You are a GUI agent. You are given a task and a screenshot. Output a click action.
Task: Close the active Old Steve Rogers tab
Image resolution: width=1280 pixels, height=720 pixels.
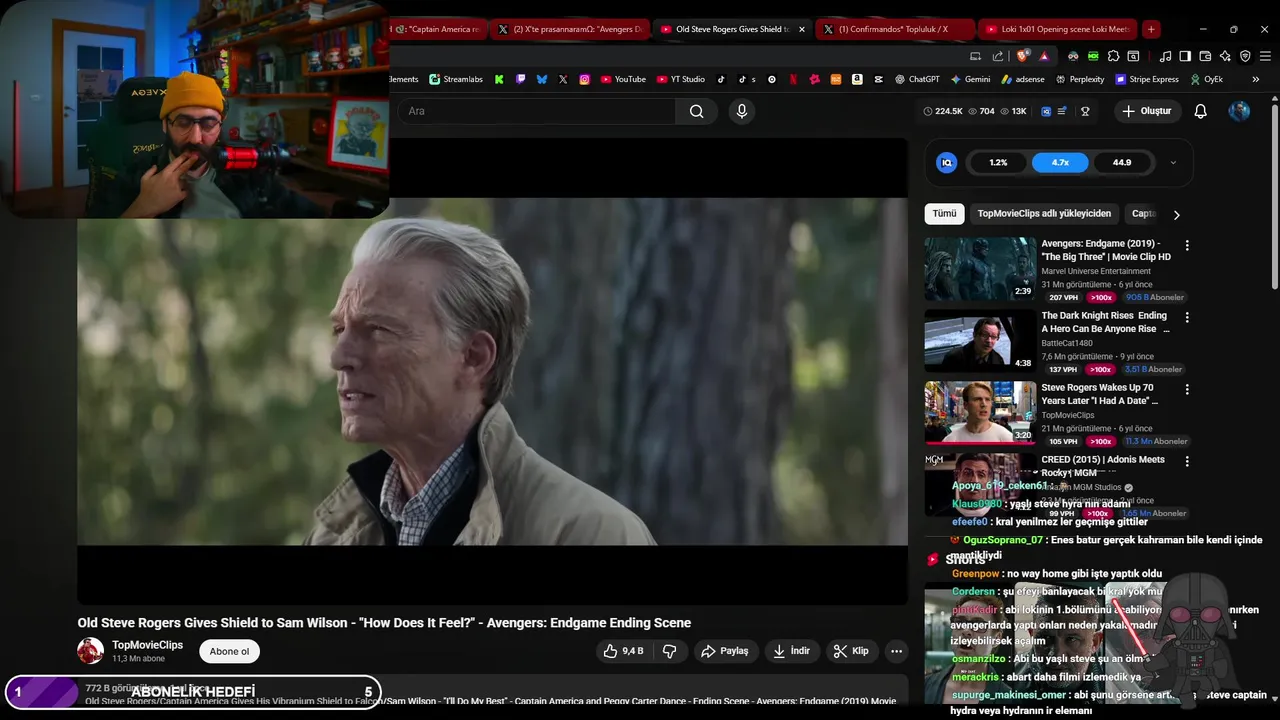point(801,29)
